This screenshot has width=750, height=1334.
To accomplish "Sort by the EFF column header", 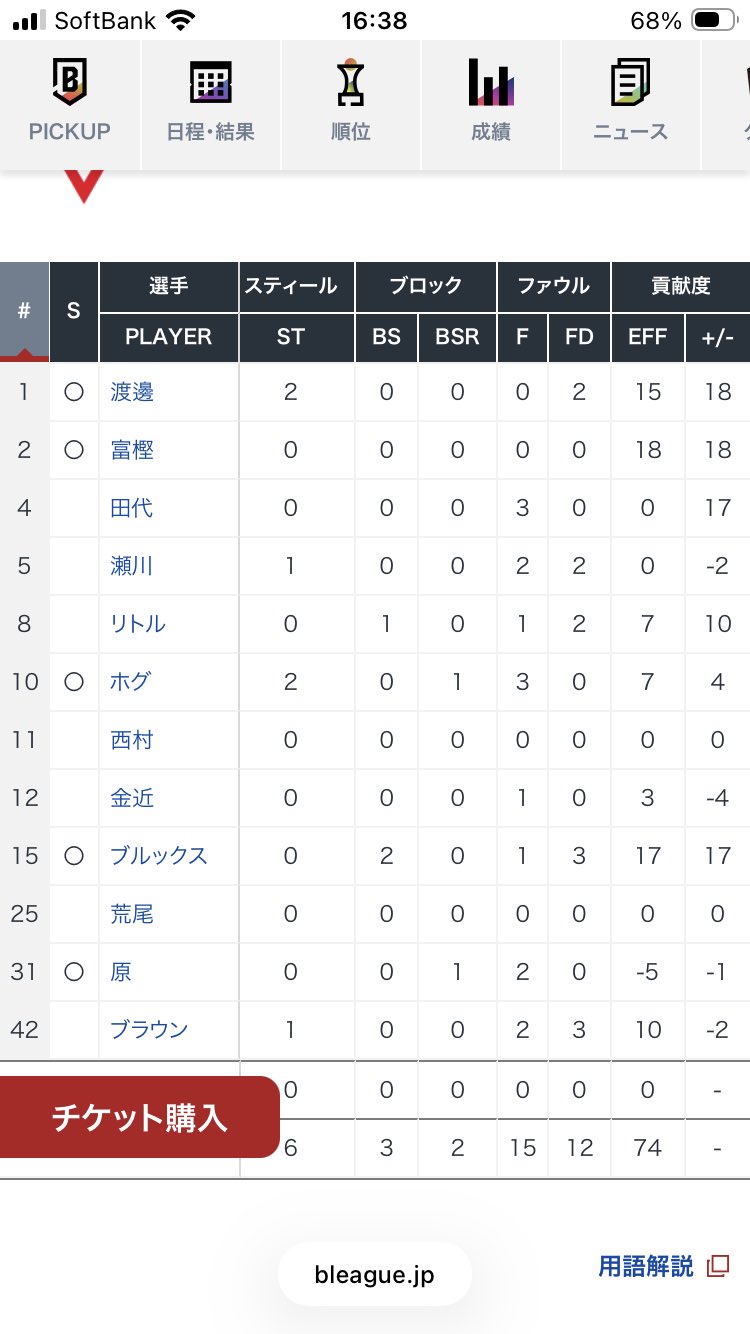I will click(647, 337).
